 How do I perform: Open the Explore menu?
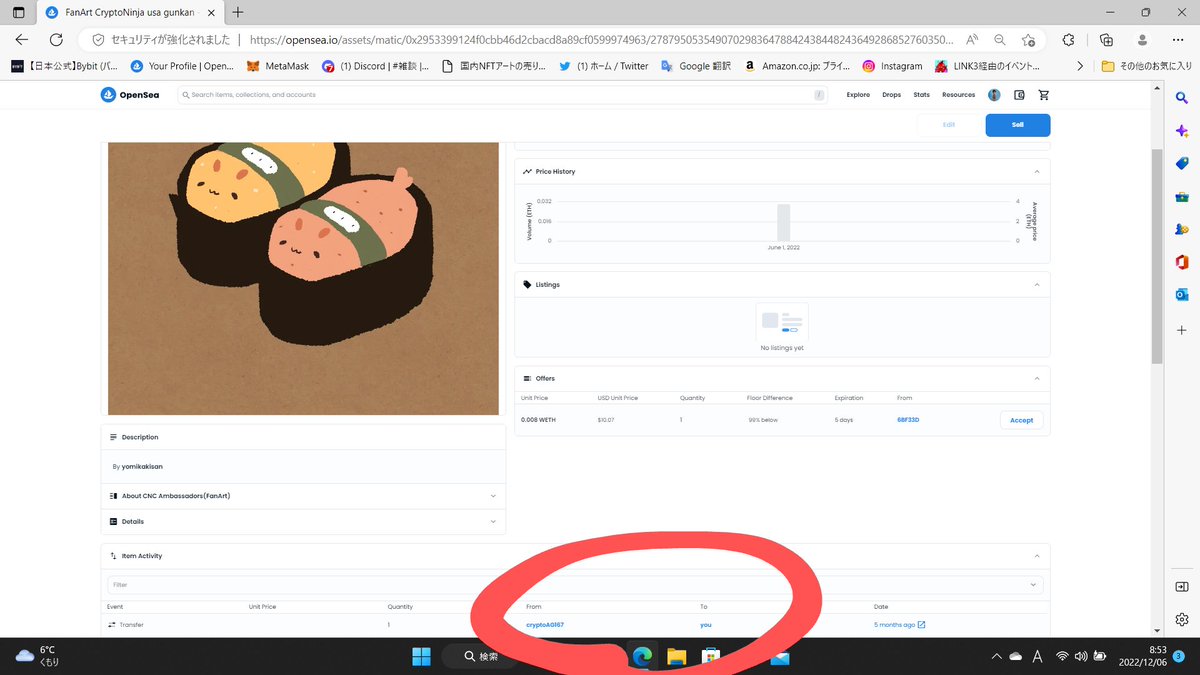pos(858,95)
